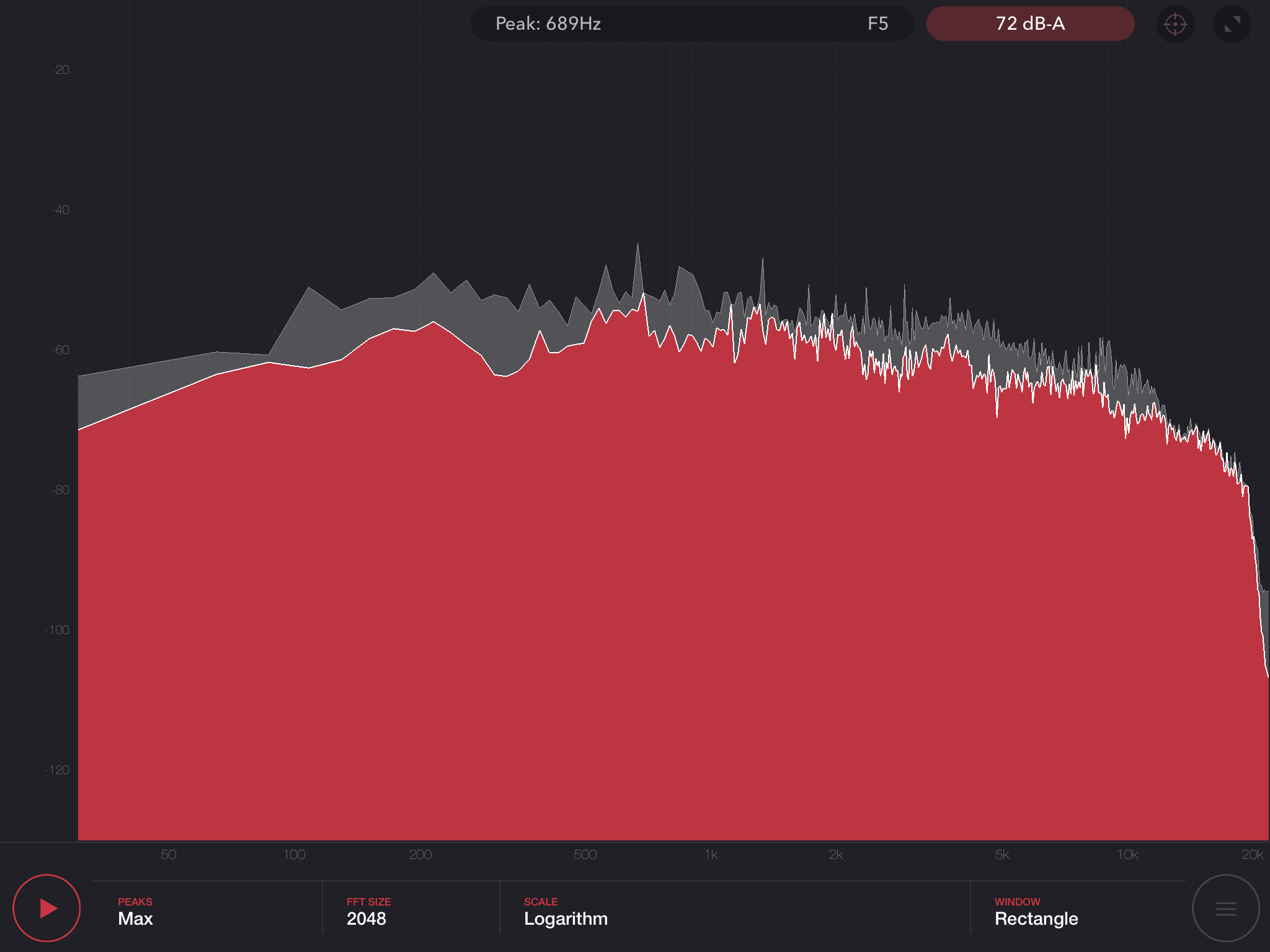Click the -100 decibel axis label

click(x=58, y=630)
